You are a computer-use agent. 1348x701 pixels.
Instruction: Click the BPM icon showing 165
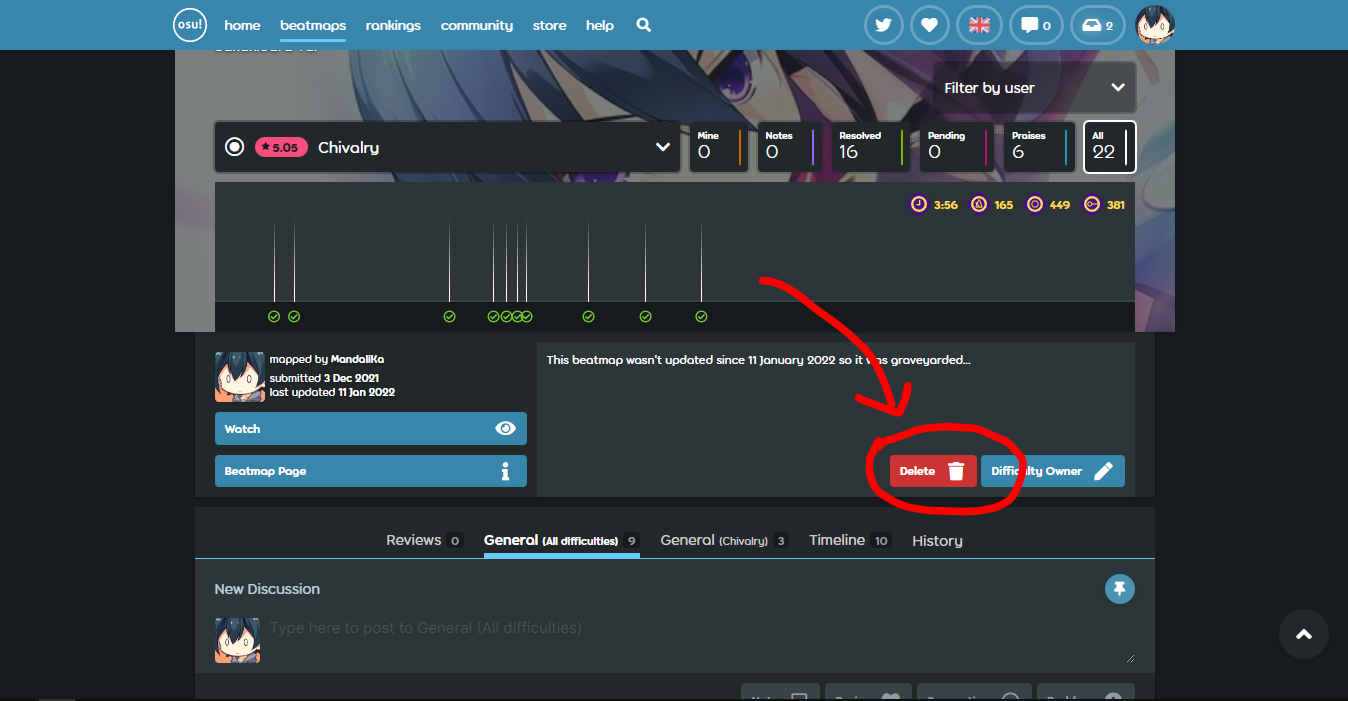point(979,204)
